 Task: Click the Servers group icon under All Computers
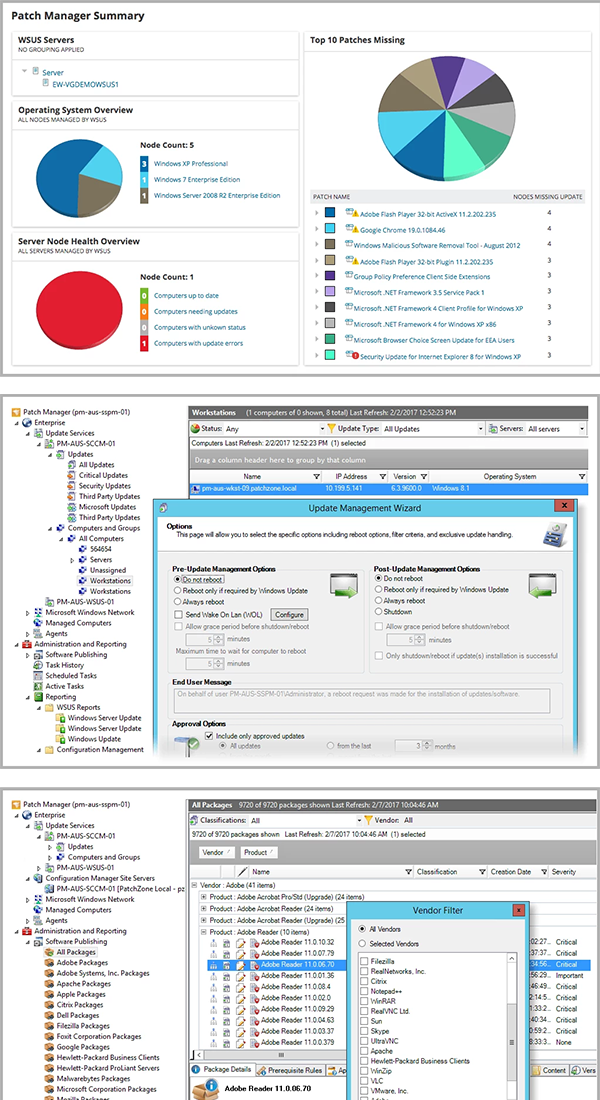[x=83, y=560]
